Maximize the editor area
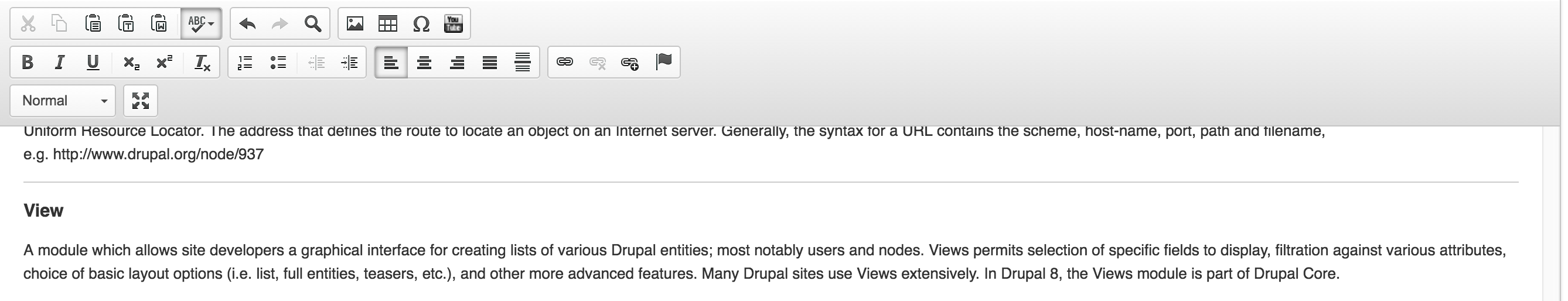 [141, 100]
